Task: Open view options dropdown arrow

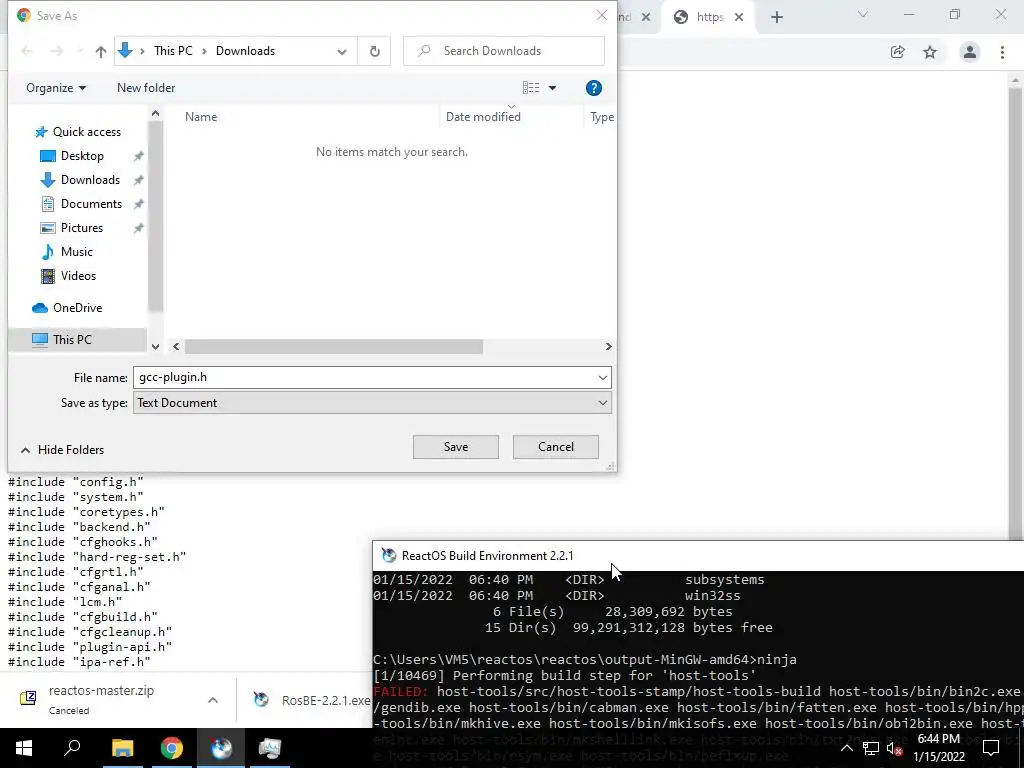Action: (552, 88)
